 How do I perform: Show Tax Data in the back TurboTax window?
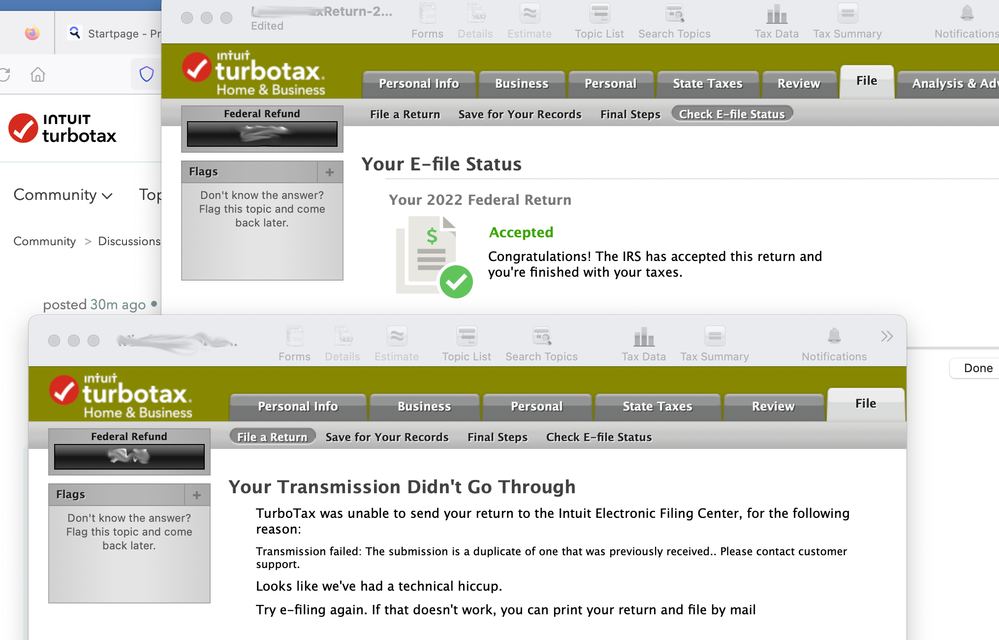coord(777,21)
